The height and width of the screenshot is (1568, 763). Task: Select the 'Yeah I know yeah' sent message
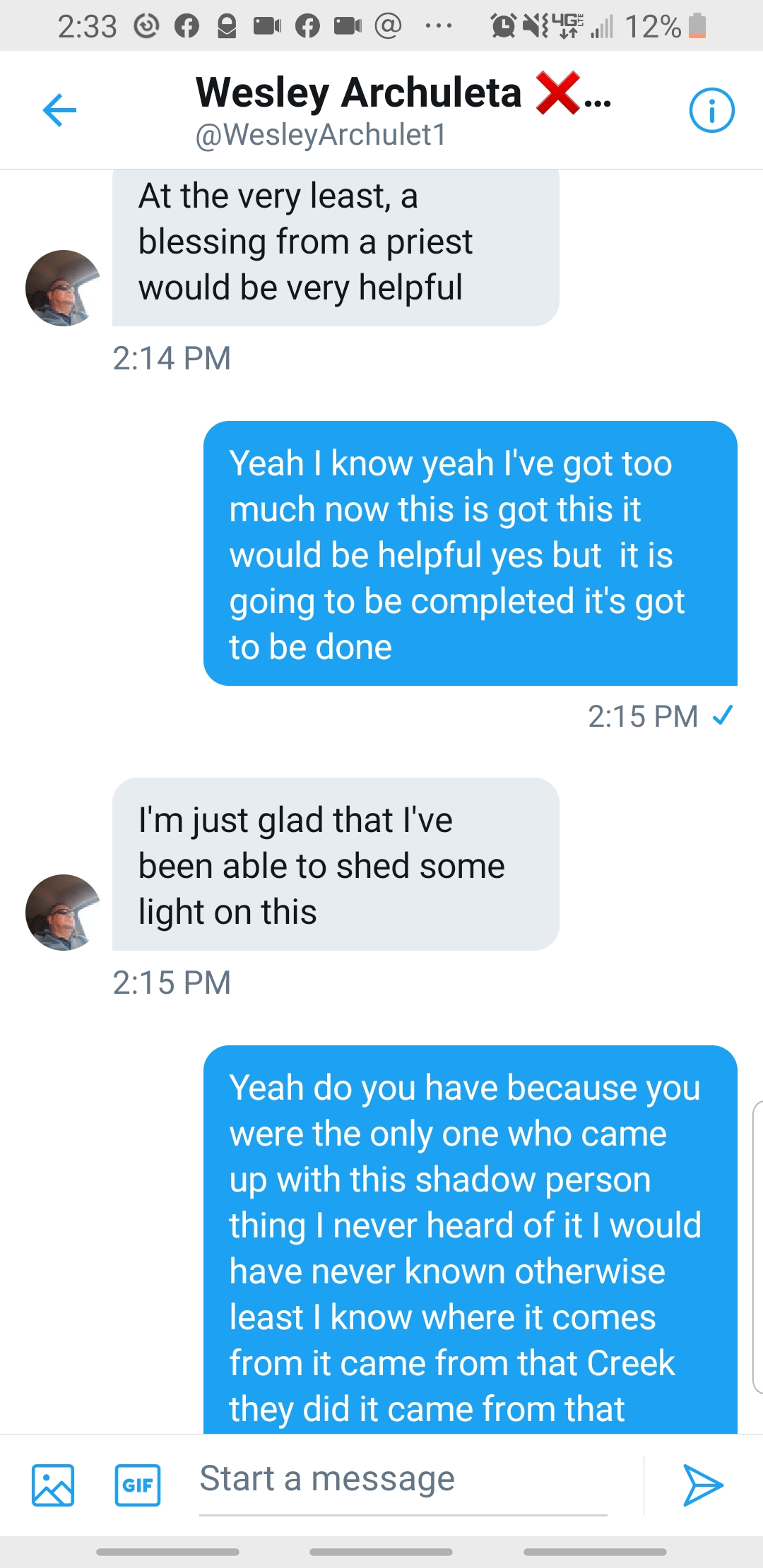[470, 554]
